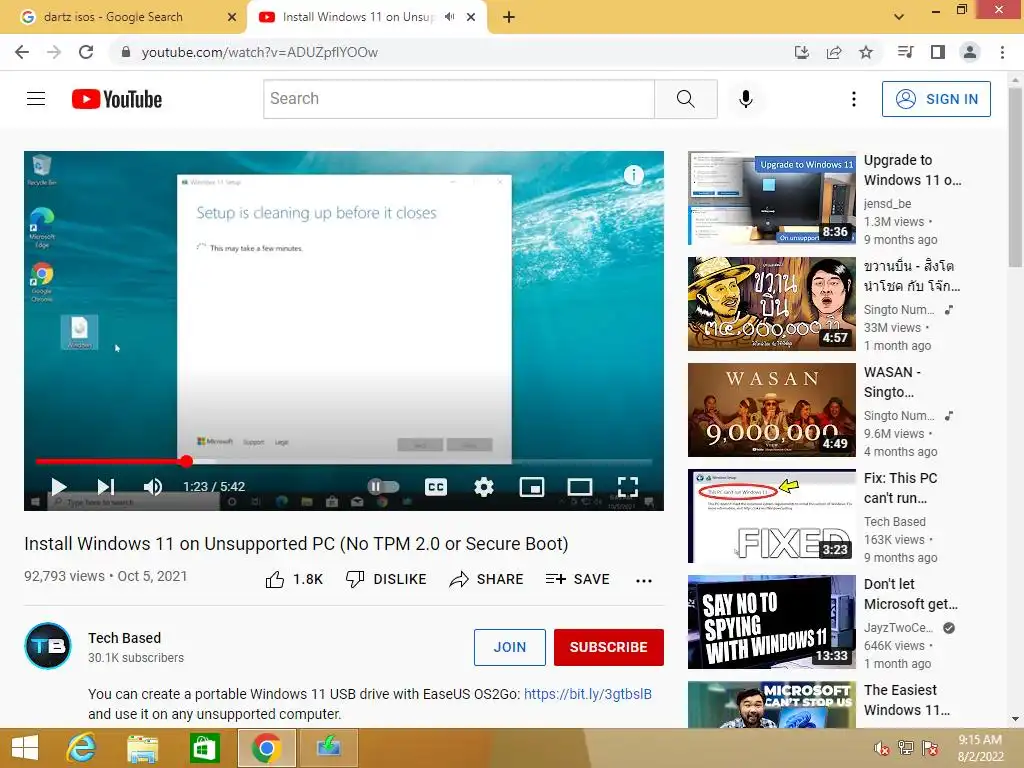This screenshot has width=1024, height=768.
Task: Open Tech Based channel avatar
Action: tap(48, 646)
